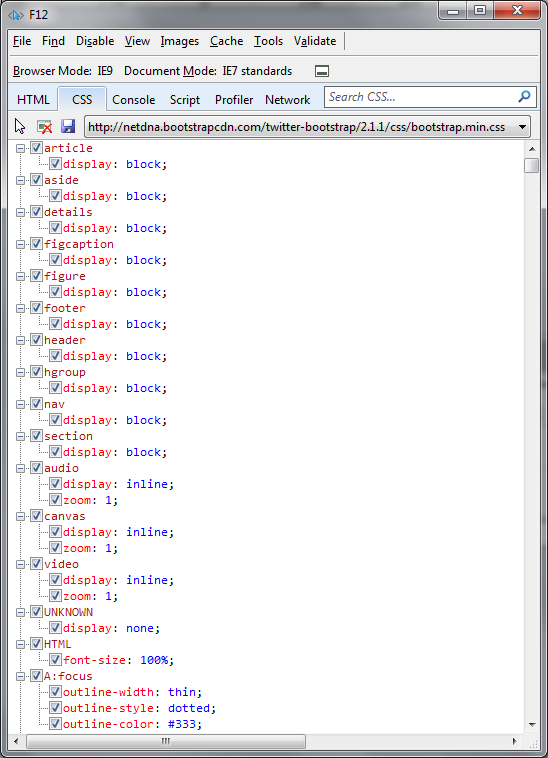Click Document Mode: IE7 standards
The height and width of the screenshot is (758, 548).
coord(208,71)
